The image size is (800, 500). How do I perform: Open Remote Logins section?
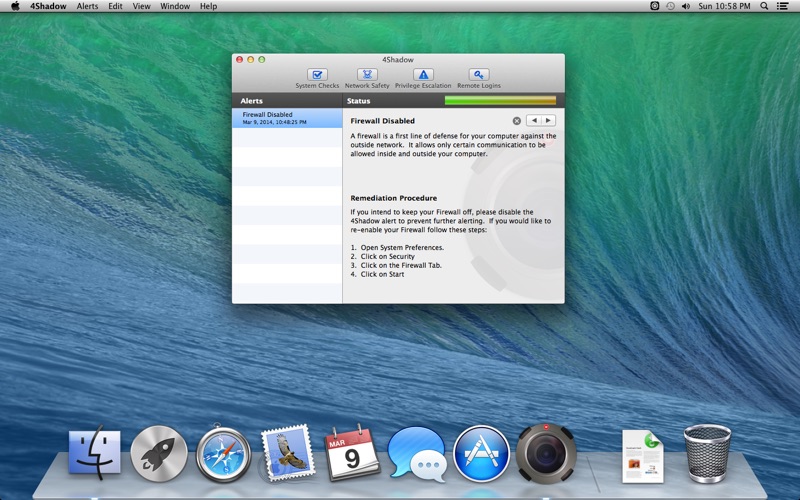[x=479, y=79]
